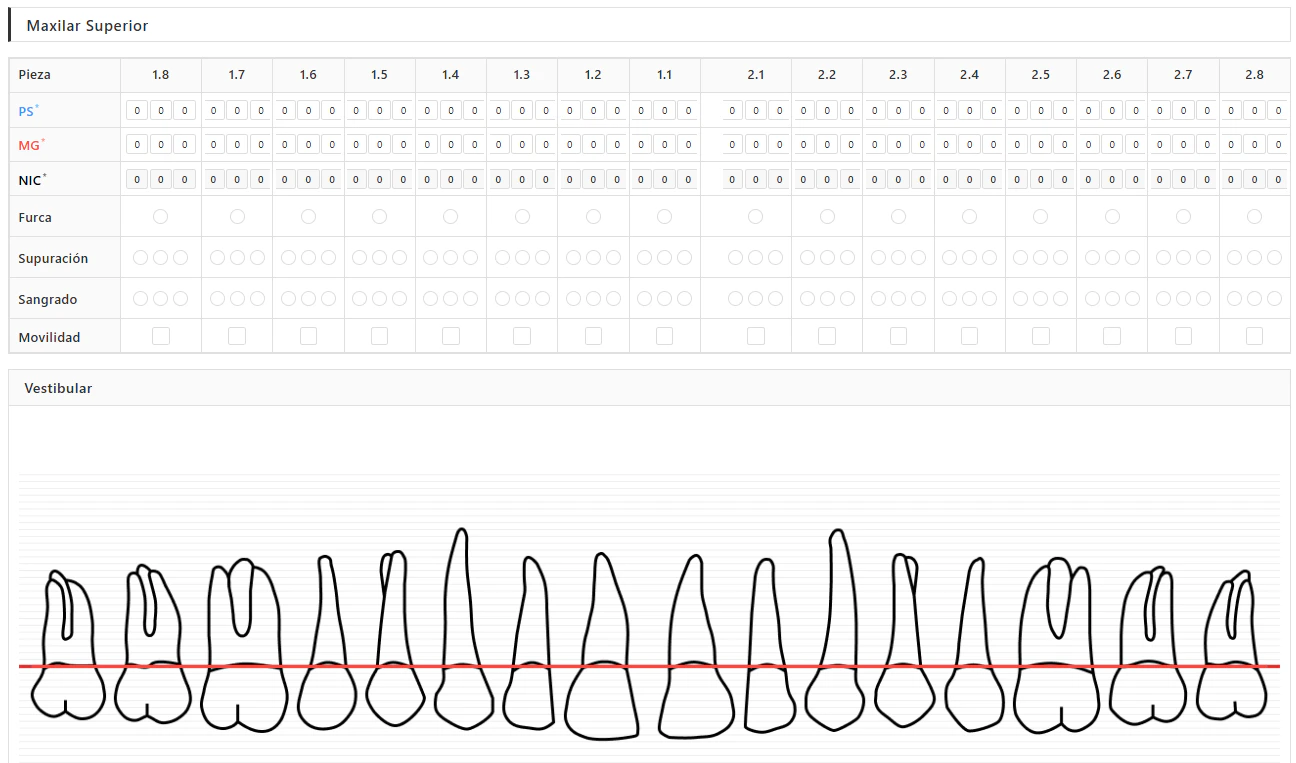Image resolution: width=1296 pixels, height=763 pixels.
Task: Toggle last Sangrado circle for tooth 1.1
Action: [x=684, y=298]
